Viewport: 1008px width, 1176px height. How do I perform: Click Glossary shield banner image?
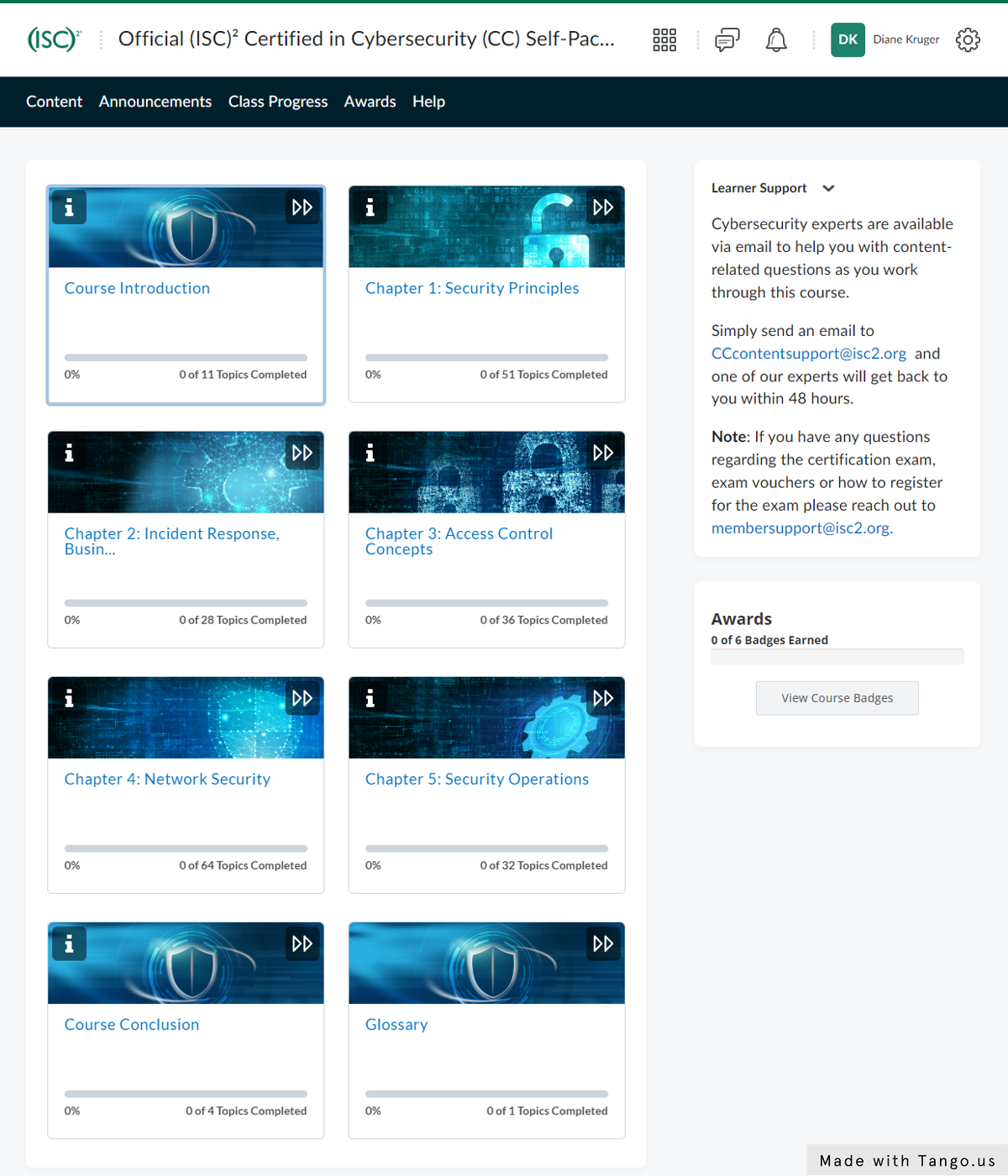pos(486,963)
